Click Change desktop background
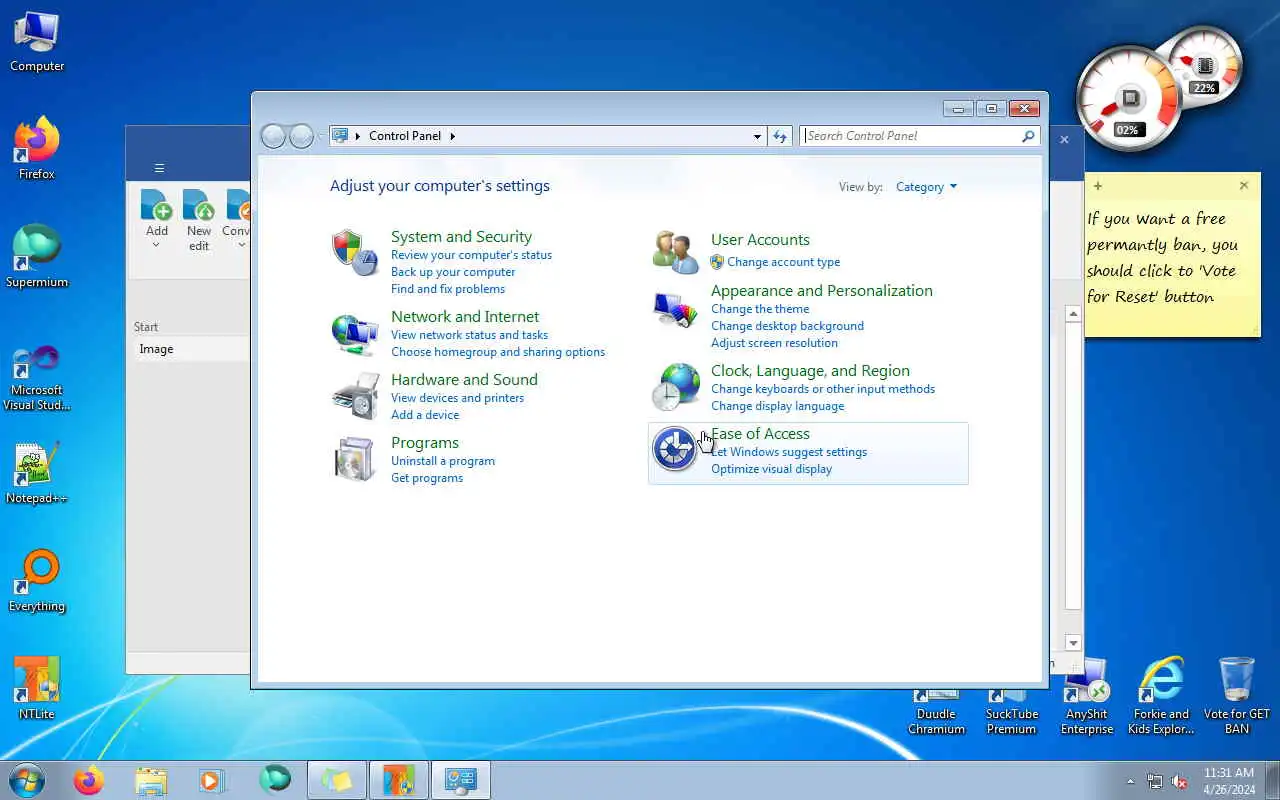1280x800 pixels. [787, 326]
